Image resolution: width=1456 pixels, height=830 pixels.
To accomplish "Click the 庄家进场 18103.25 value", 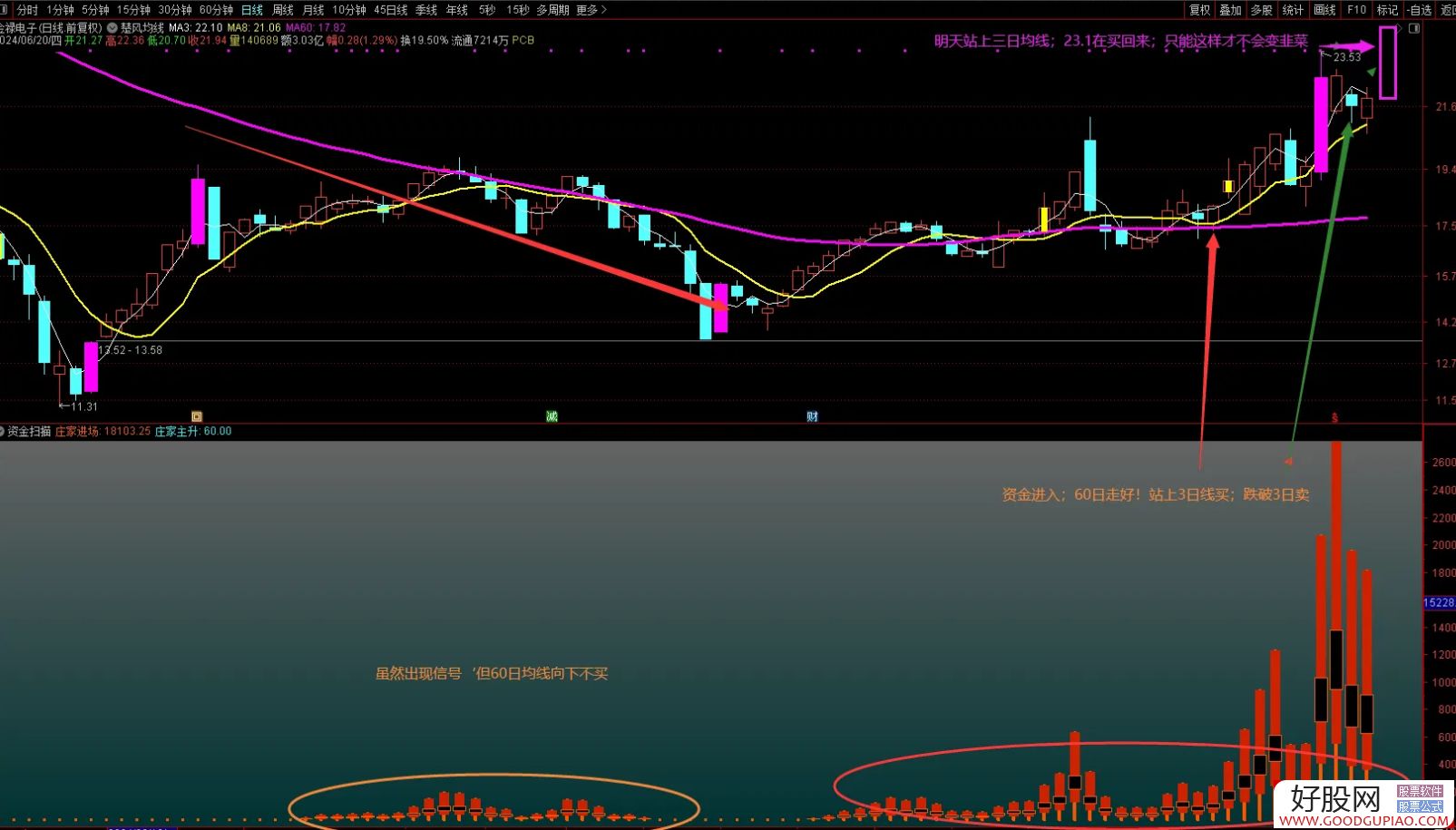I will [x=103, y=432].
